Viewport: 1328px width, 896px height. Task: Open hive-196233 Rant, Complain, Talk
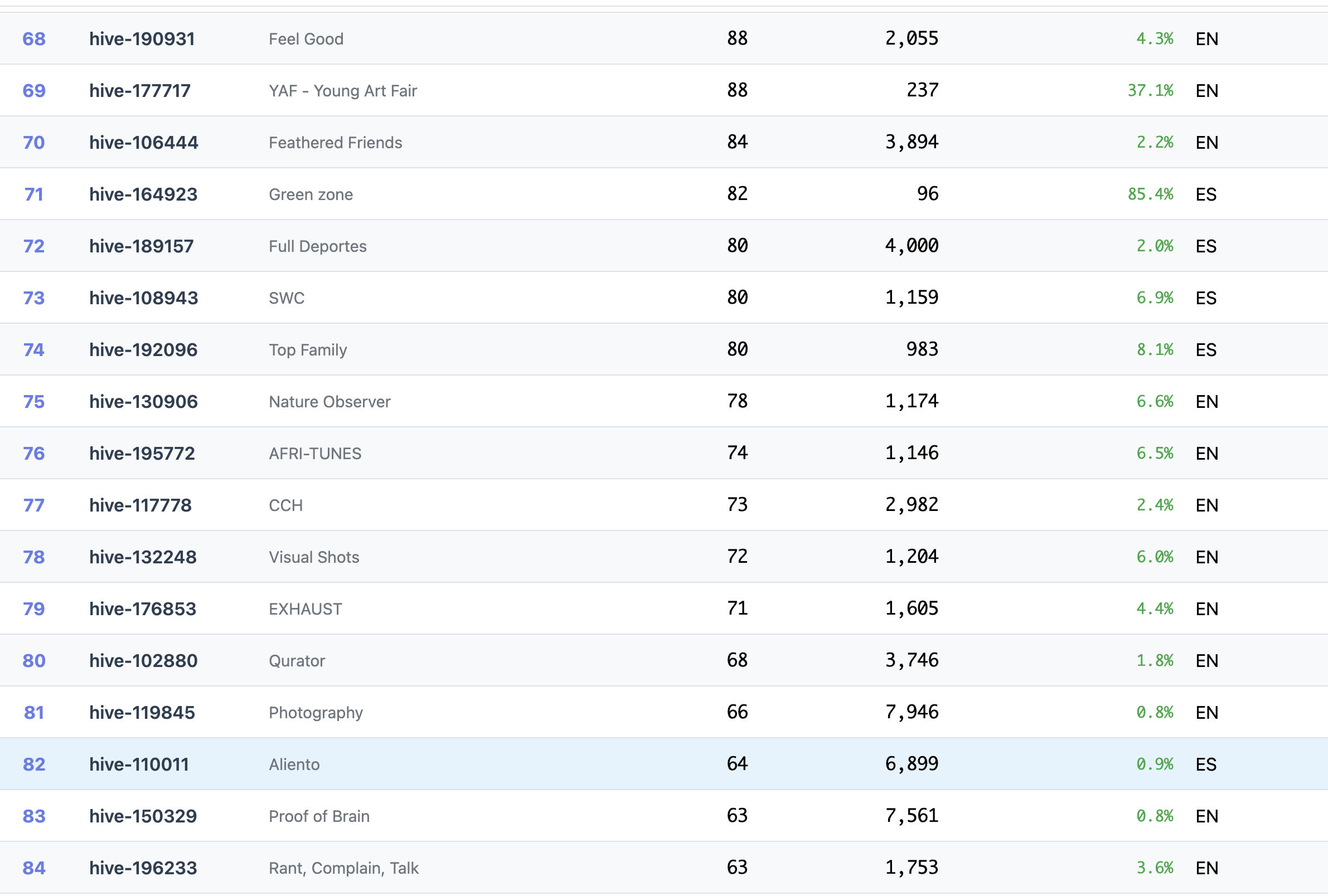(x=143, y=868)
